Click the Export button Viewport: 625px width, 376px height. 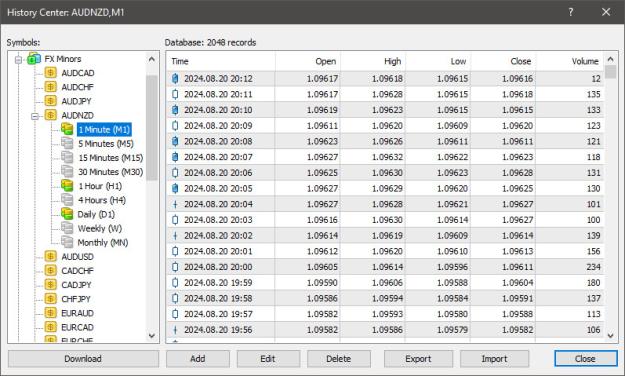click(x=418, y=358)
